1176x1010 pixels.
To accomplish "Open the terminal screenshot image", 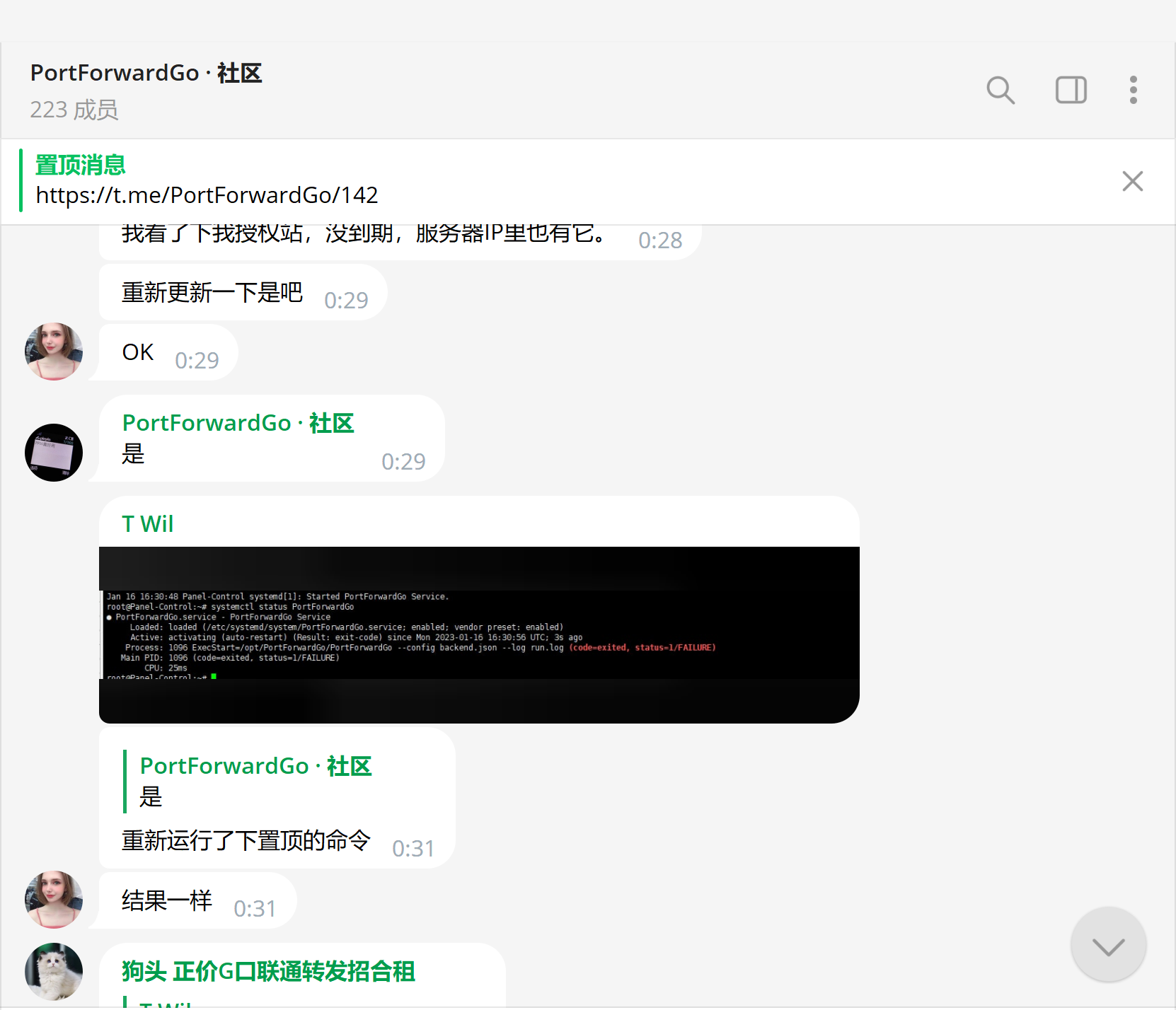I will click(479, 634).
